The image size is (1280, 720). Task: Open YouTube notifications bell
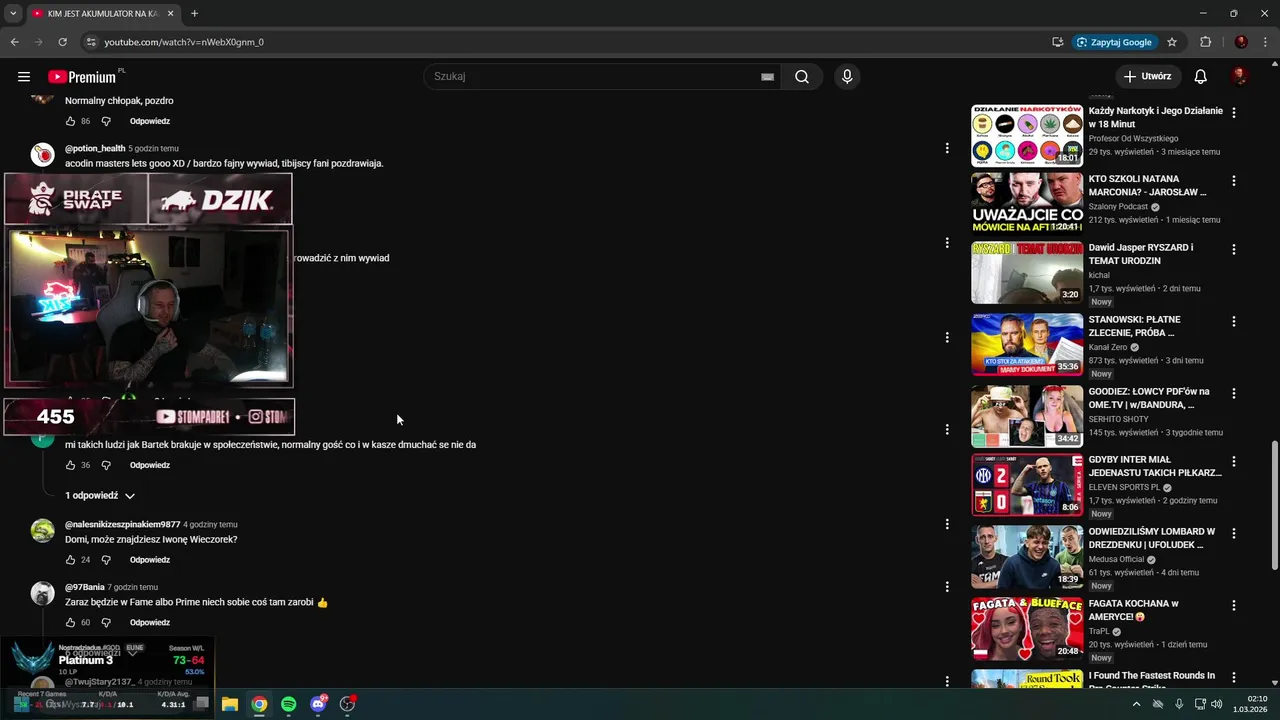point(1201,77)
